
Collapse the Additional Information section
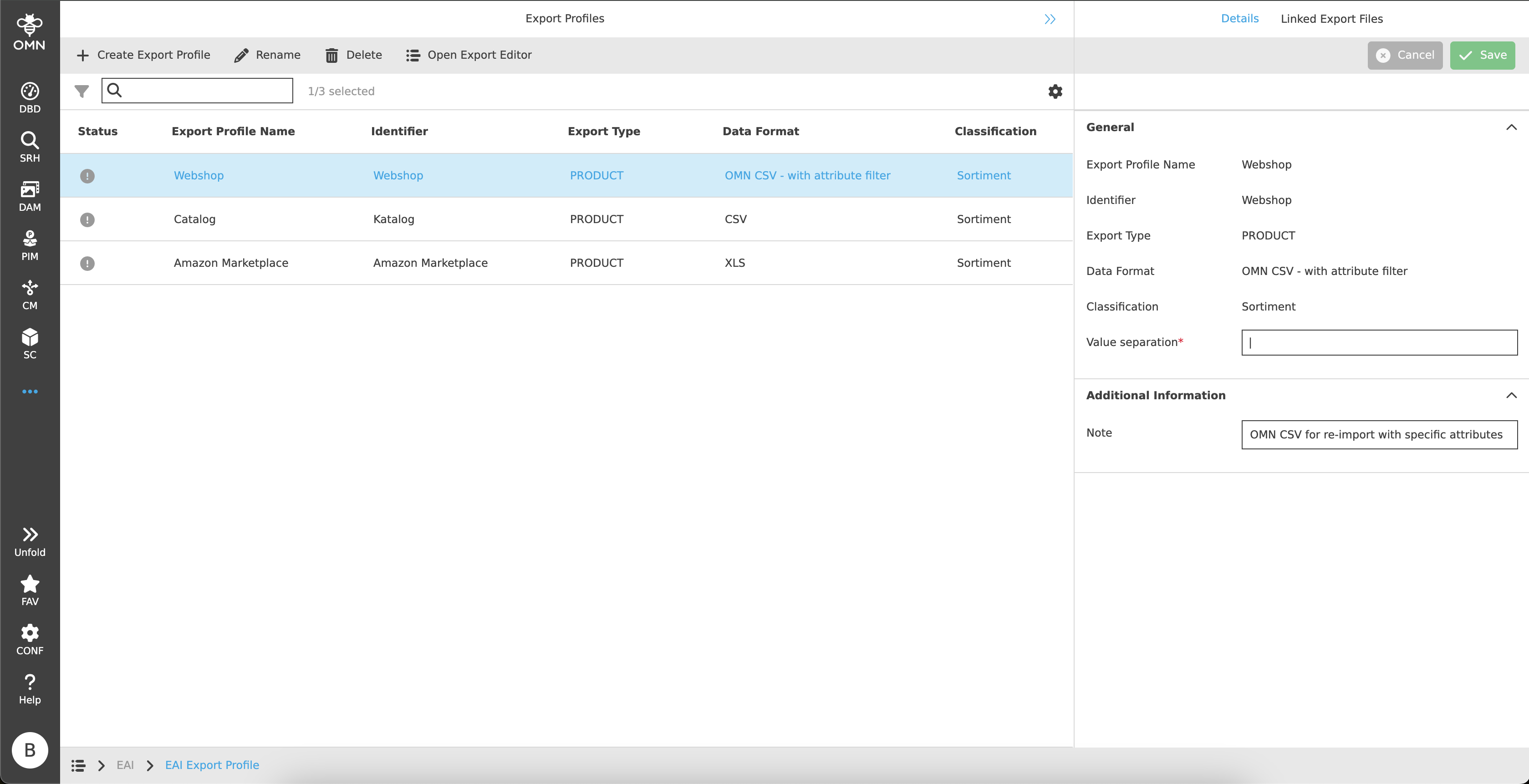(x=1512, y=395)
